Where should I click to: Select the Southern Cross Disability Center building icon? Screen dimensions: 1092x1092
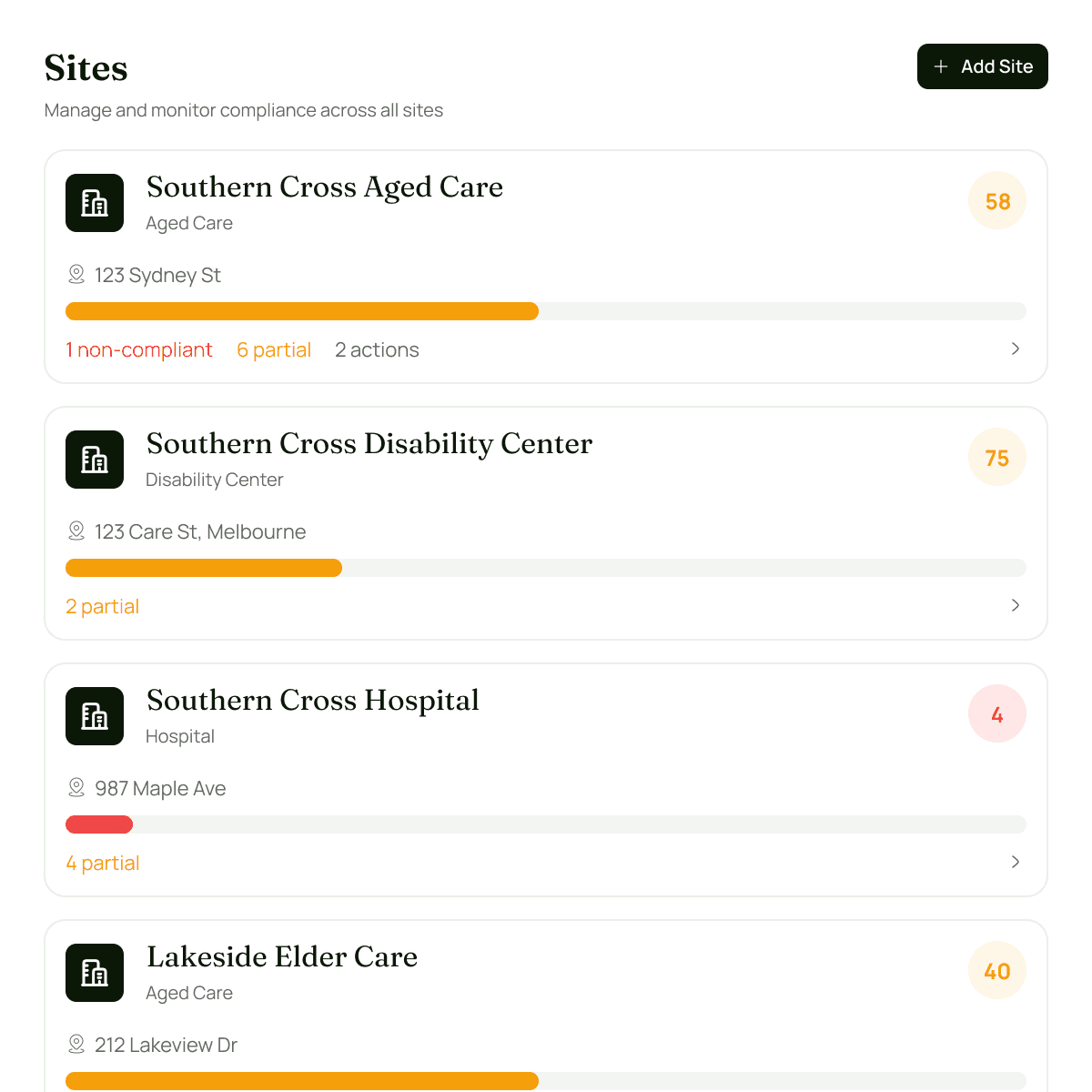(x=95, y=460)
